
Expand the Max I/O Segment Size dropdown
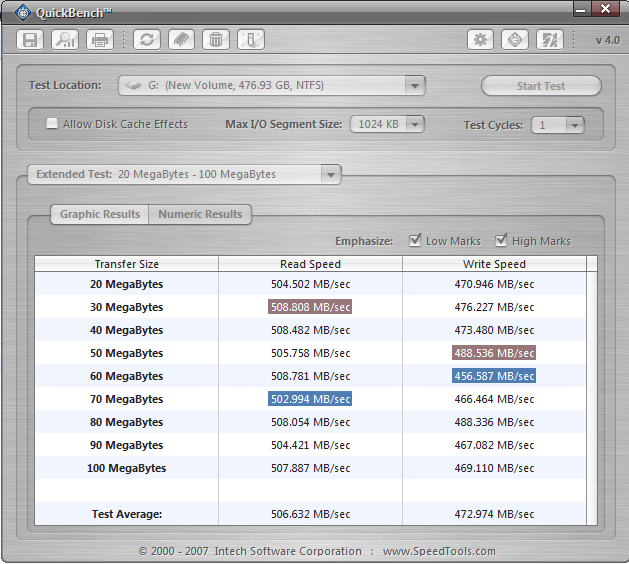click(x=414, y=125)
